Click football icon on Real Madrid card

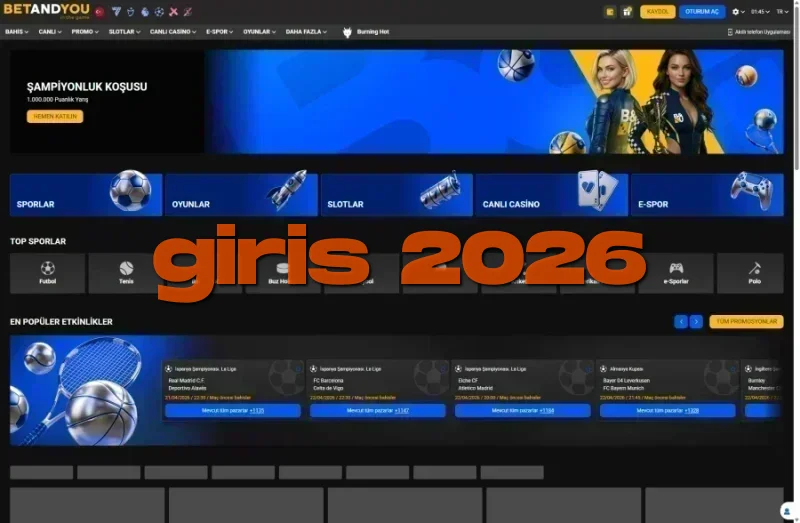point(168,368)
